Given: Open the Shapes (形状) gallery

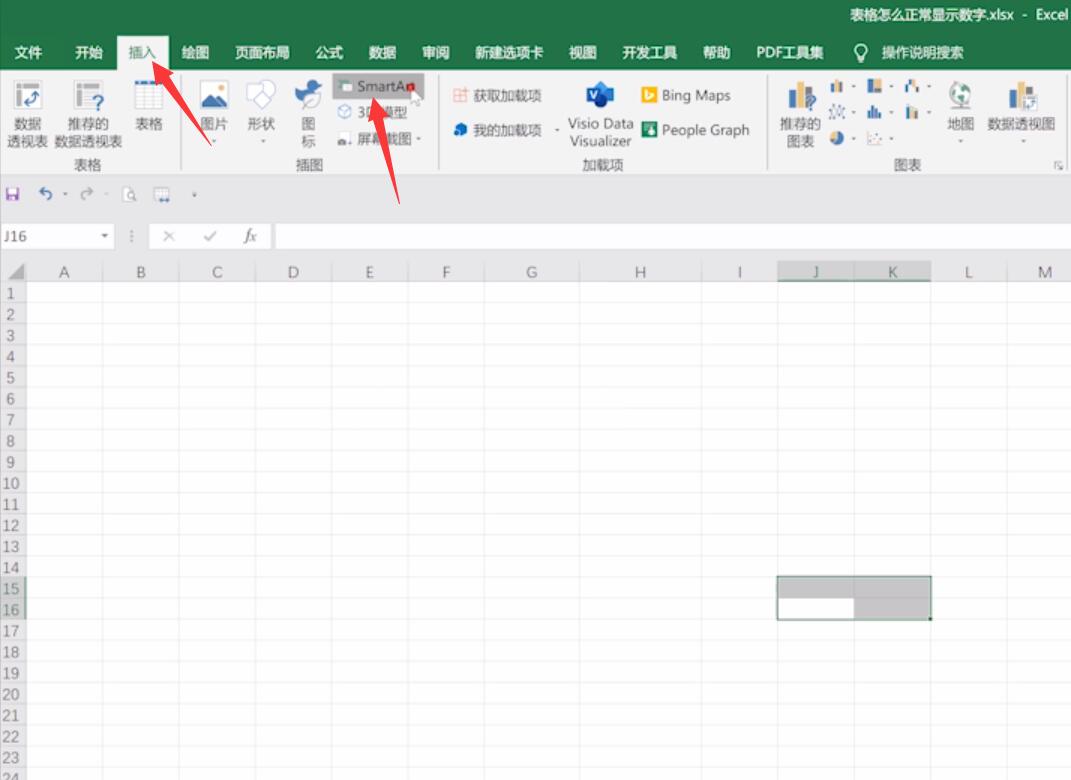Looking at the screenshot, I should coord(261,112).
